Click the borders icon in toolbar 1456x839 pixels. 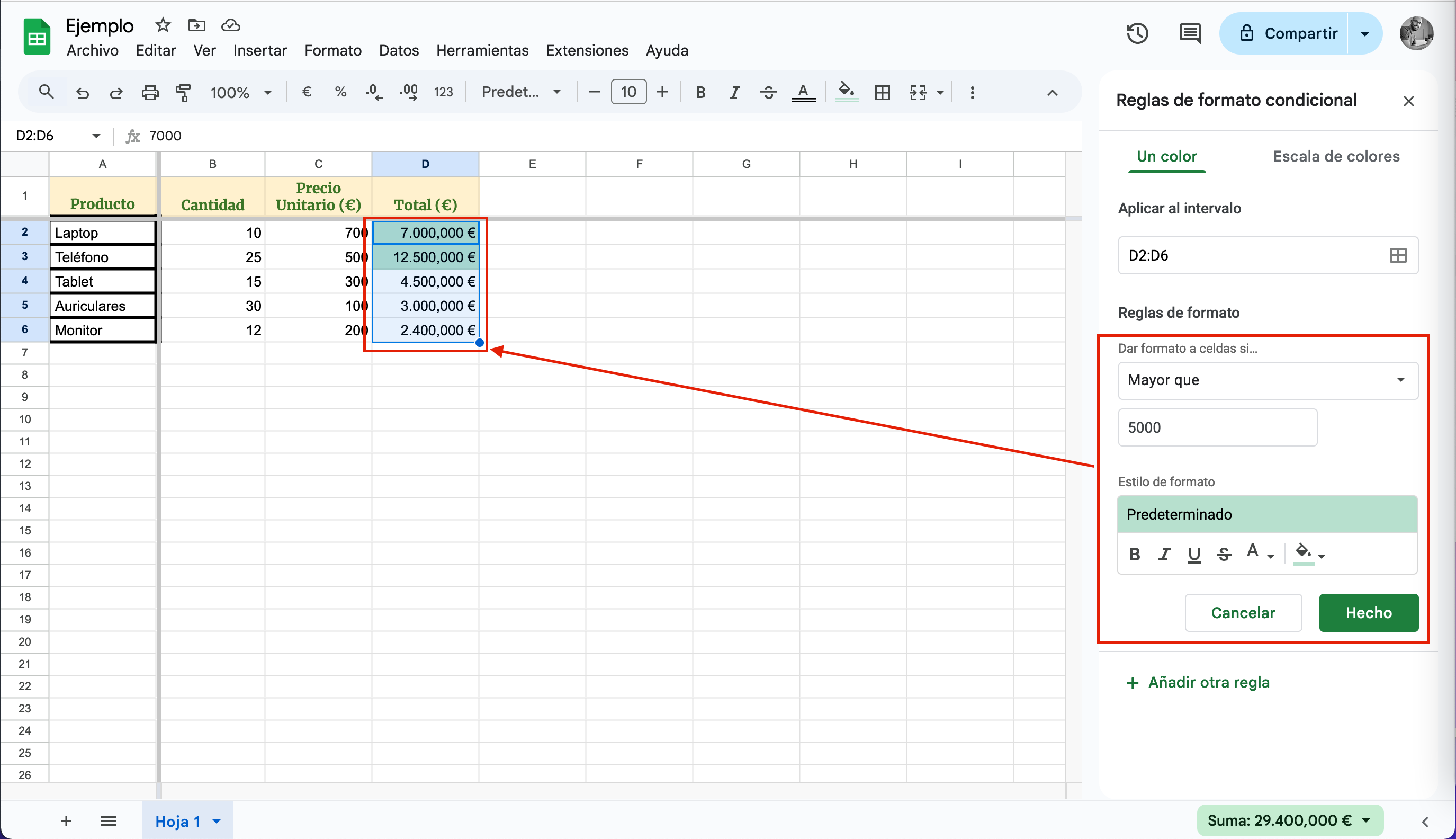click(882, 92)
